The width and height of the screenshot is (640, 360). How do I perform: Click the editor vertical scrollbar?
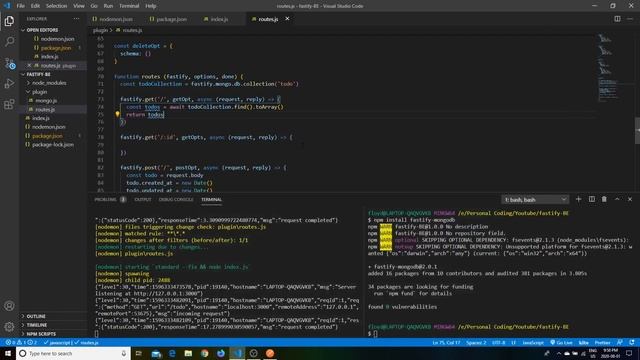click(x=637, y=131)
